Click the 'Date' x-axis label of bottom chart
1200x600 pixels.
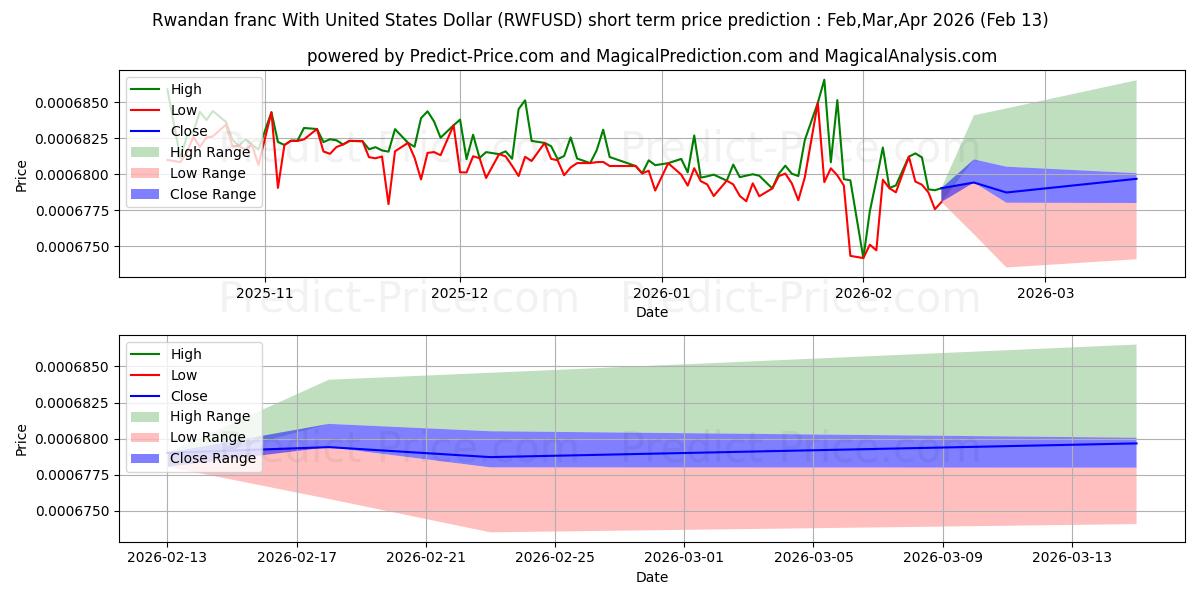pos(651,577)
